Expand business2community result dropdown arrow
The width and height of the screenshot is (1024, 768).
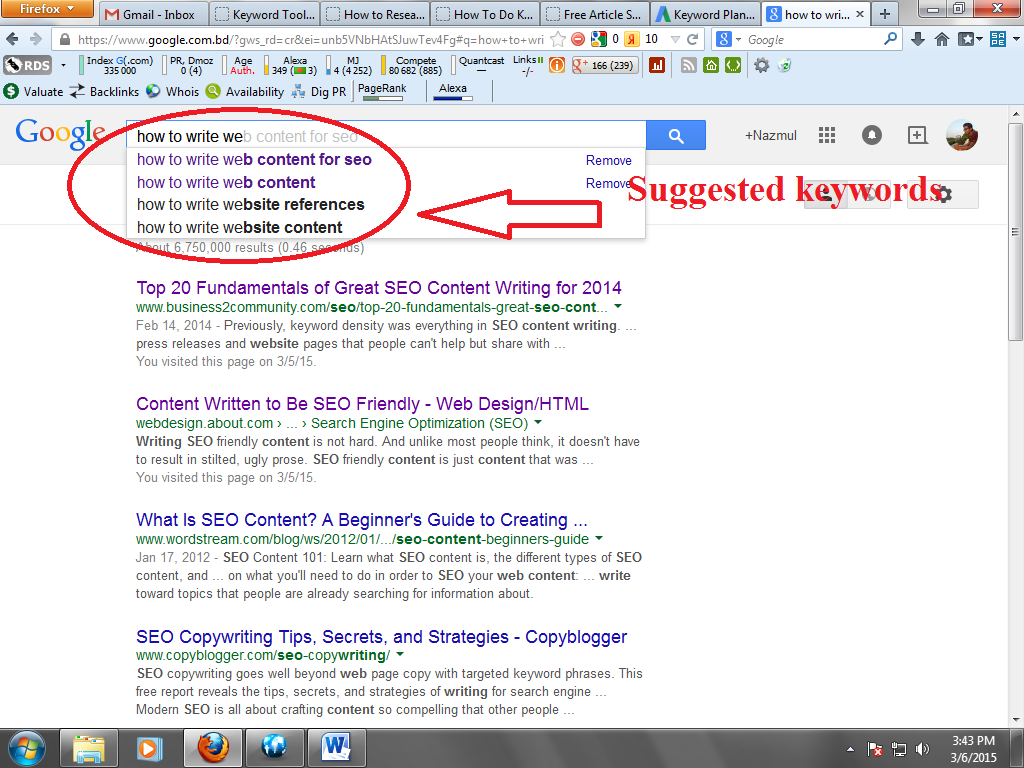[618, 306]
